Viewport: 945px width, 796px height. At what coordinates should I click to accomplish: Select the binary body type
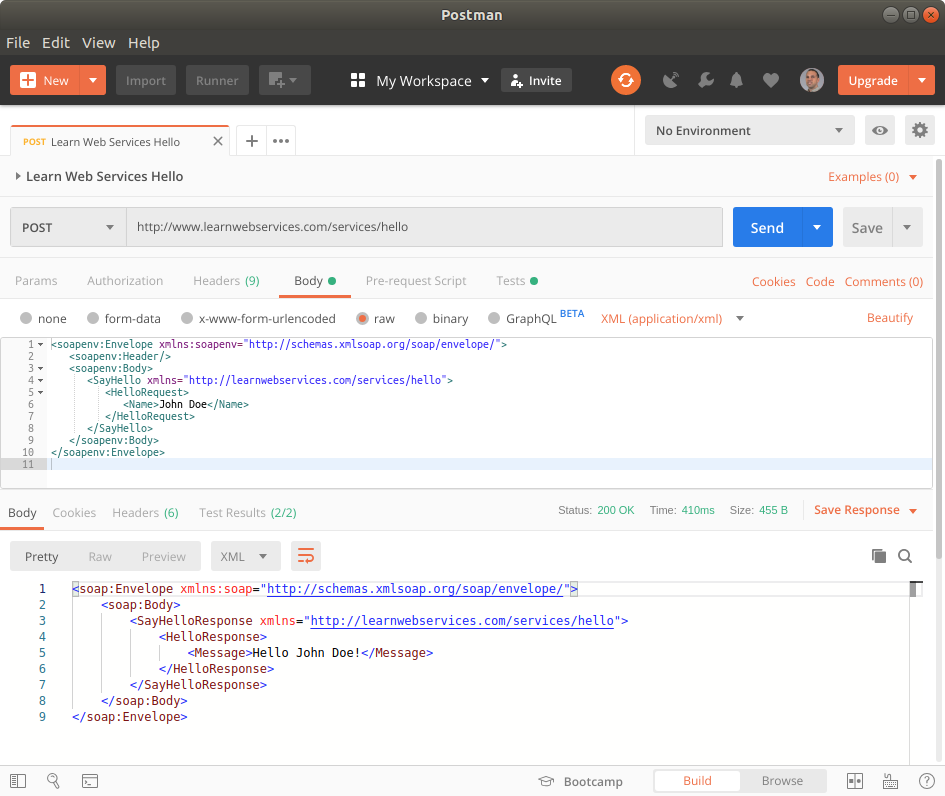(x=421, y=318)
